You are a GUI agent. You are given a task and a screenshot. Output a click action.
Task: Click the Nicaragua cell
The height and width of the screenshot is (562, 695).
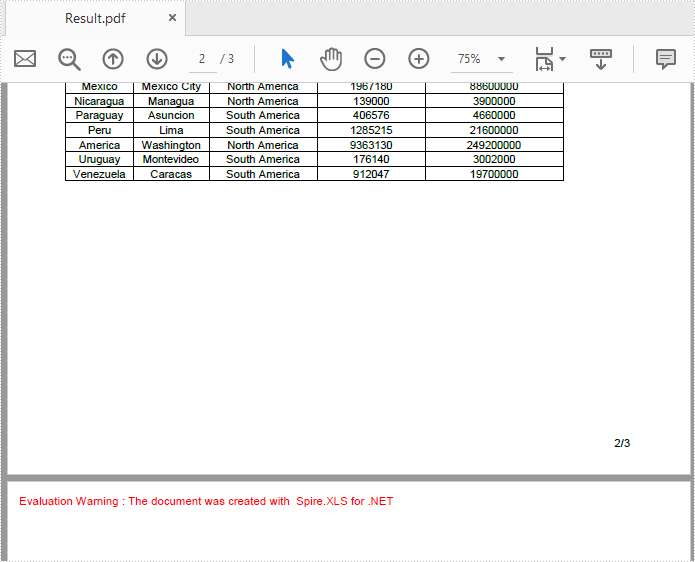click(x=99, y=101)
